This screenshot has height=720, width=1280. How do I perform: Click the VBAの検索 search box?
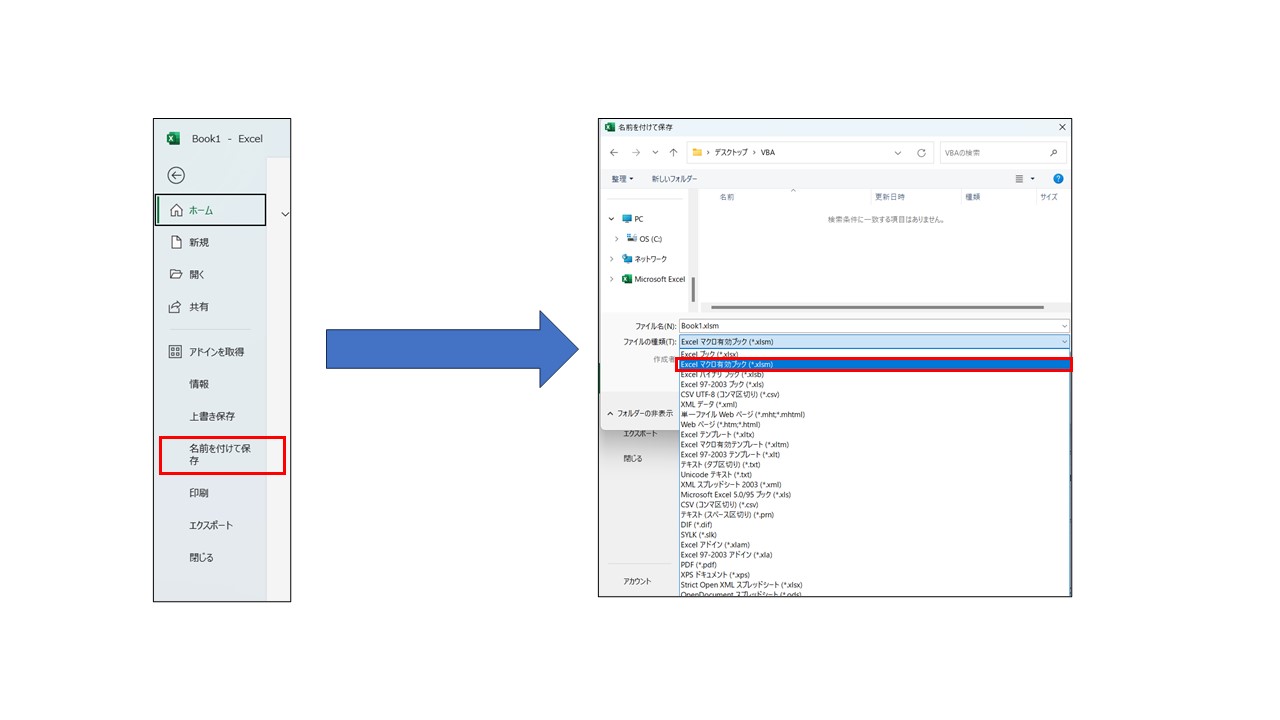[1003, 153]
